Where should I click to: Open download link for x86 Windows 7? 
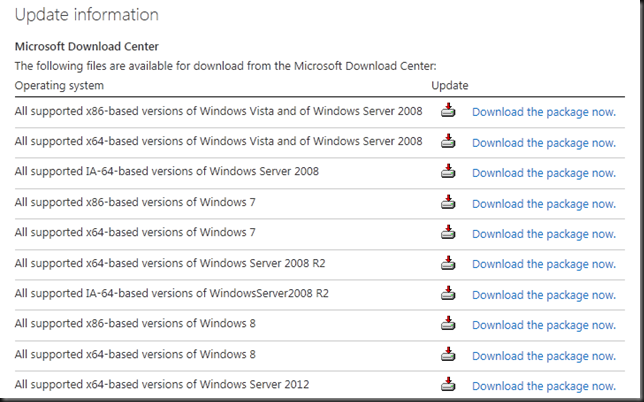click(x=544, y=204)
